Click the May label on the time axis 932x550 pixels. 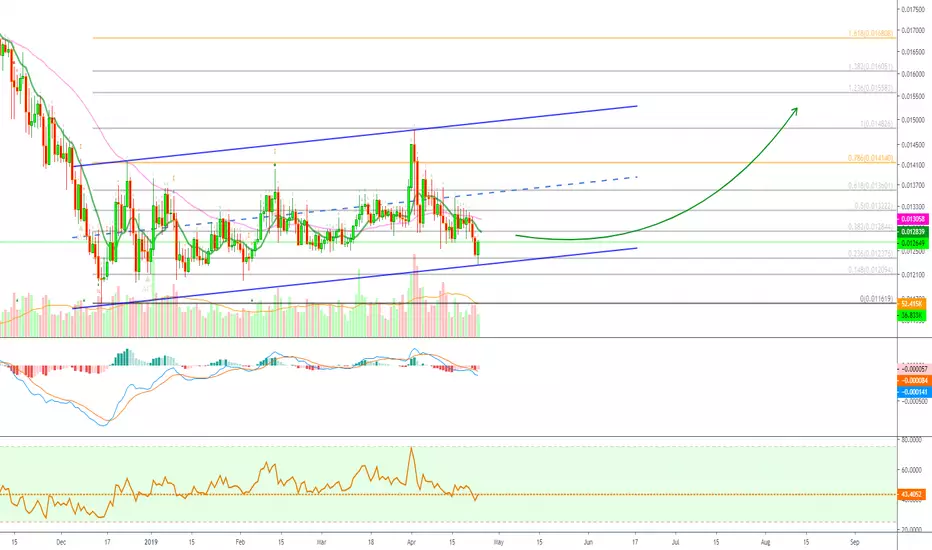(x=498, y=542)
